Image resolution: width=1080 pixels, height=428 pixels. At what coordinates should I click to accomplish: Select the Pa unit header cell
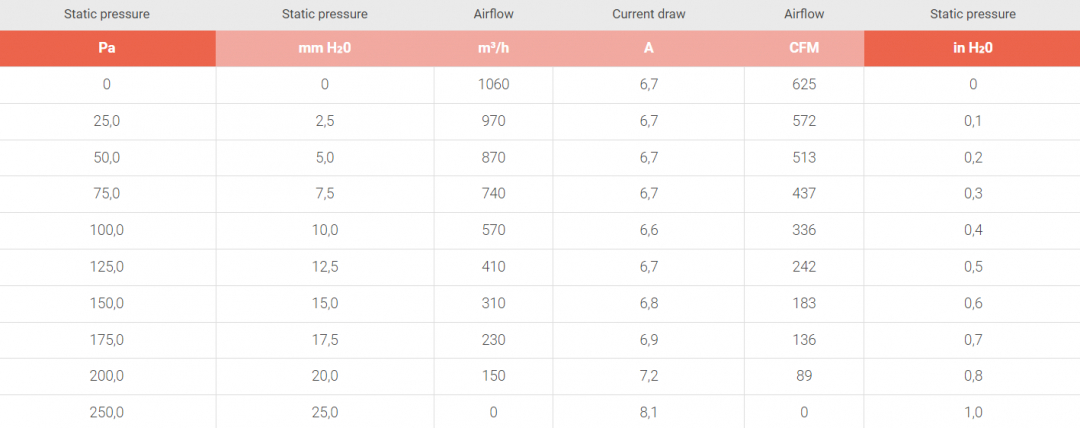[107, 48]
